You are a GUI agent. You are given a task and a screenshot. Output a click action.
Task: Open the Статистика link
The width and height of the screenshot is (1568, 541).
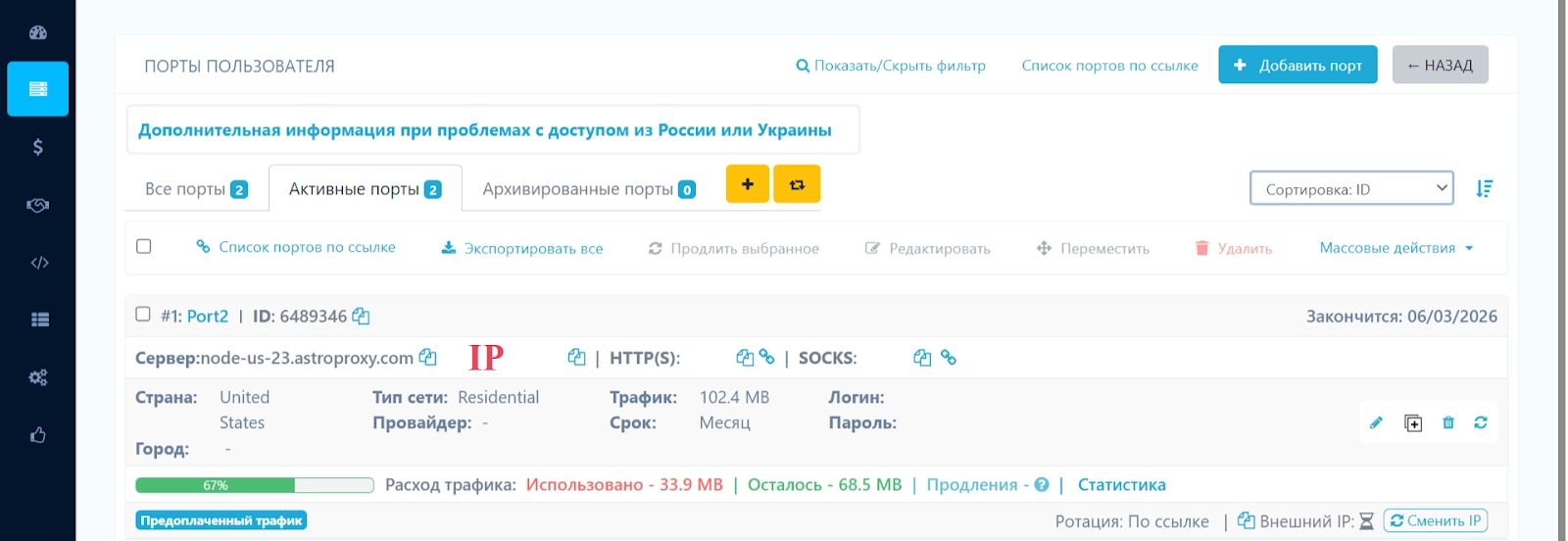[1121, 485]
